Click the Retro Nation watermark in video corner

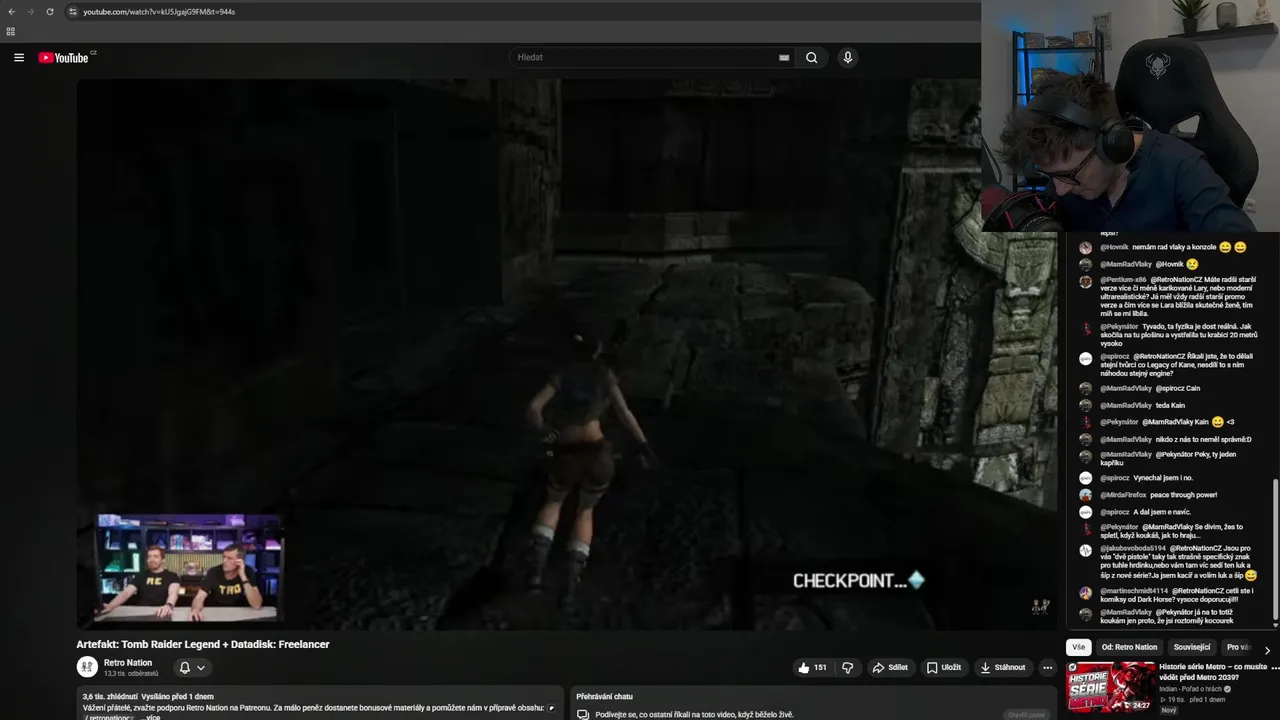pyautogui.click(x=1040, y=606)
